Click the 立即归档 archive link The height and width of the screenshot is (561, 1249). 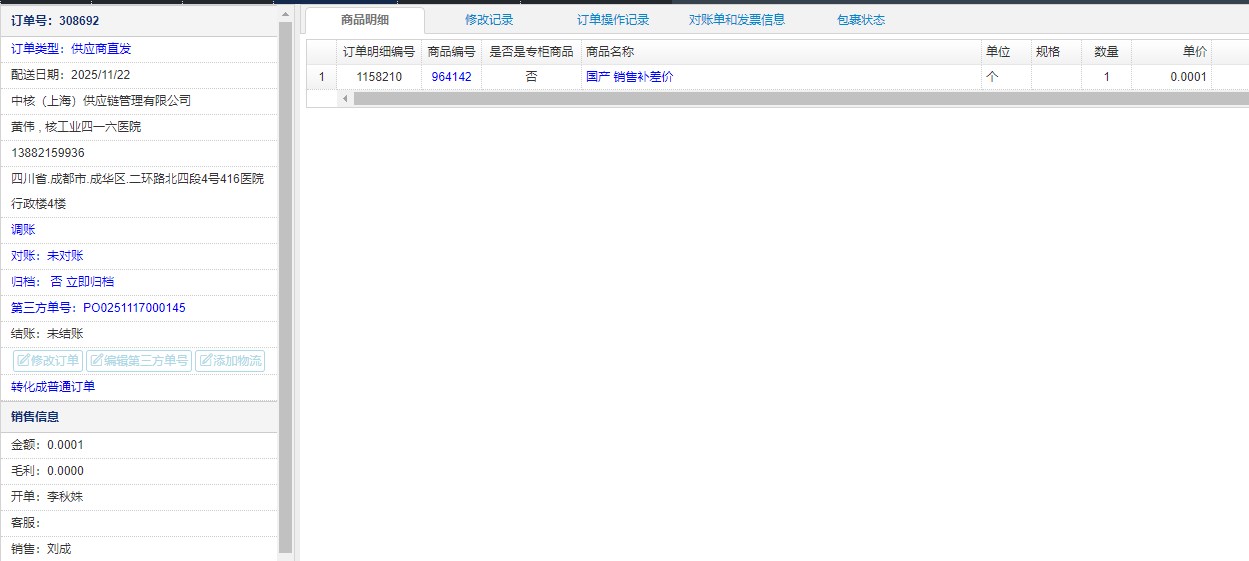click(x=90, y=282)
